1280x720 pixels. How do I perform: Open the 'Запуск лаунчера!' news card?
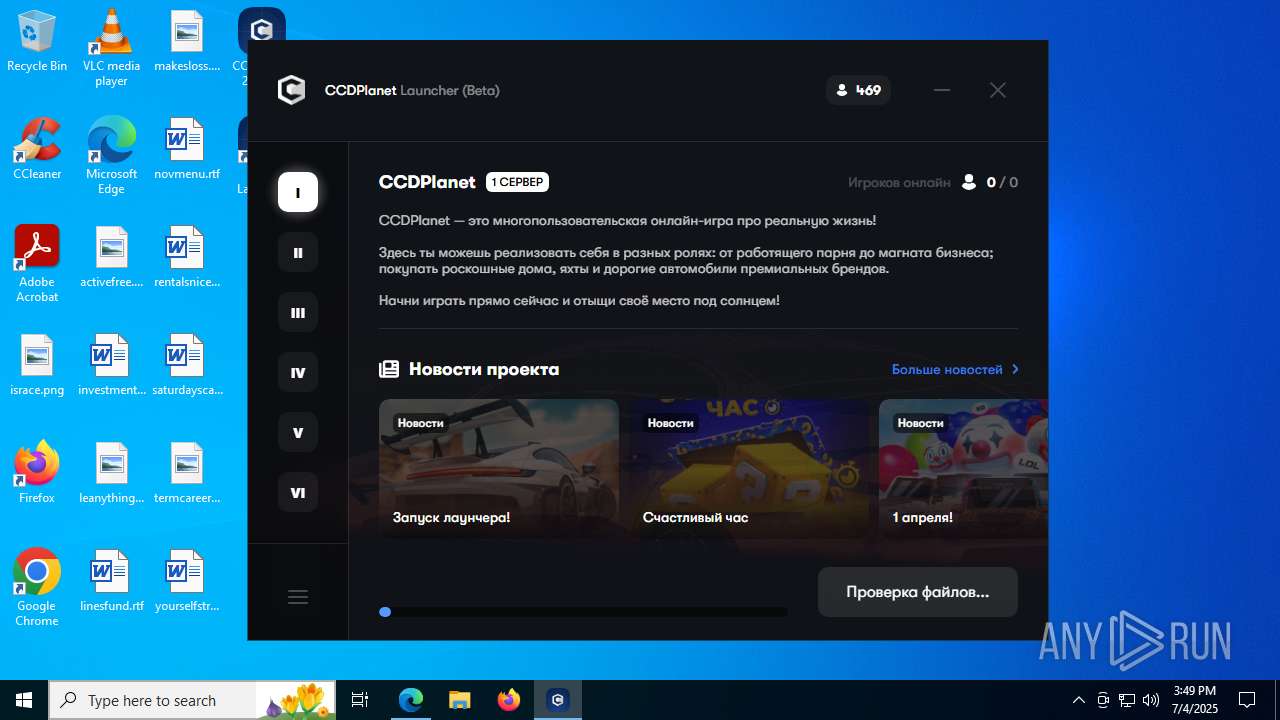click(499, 469)
